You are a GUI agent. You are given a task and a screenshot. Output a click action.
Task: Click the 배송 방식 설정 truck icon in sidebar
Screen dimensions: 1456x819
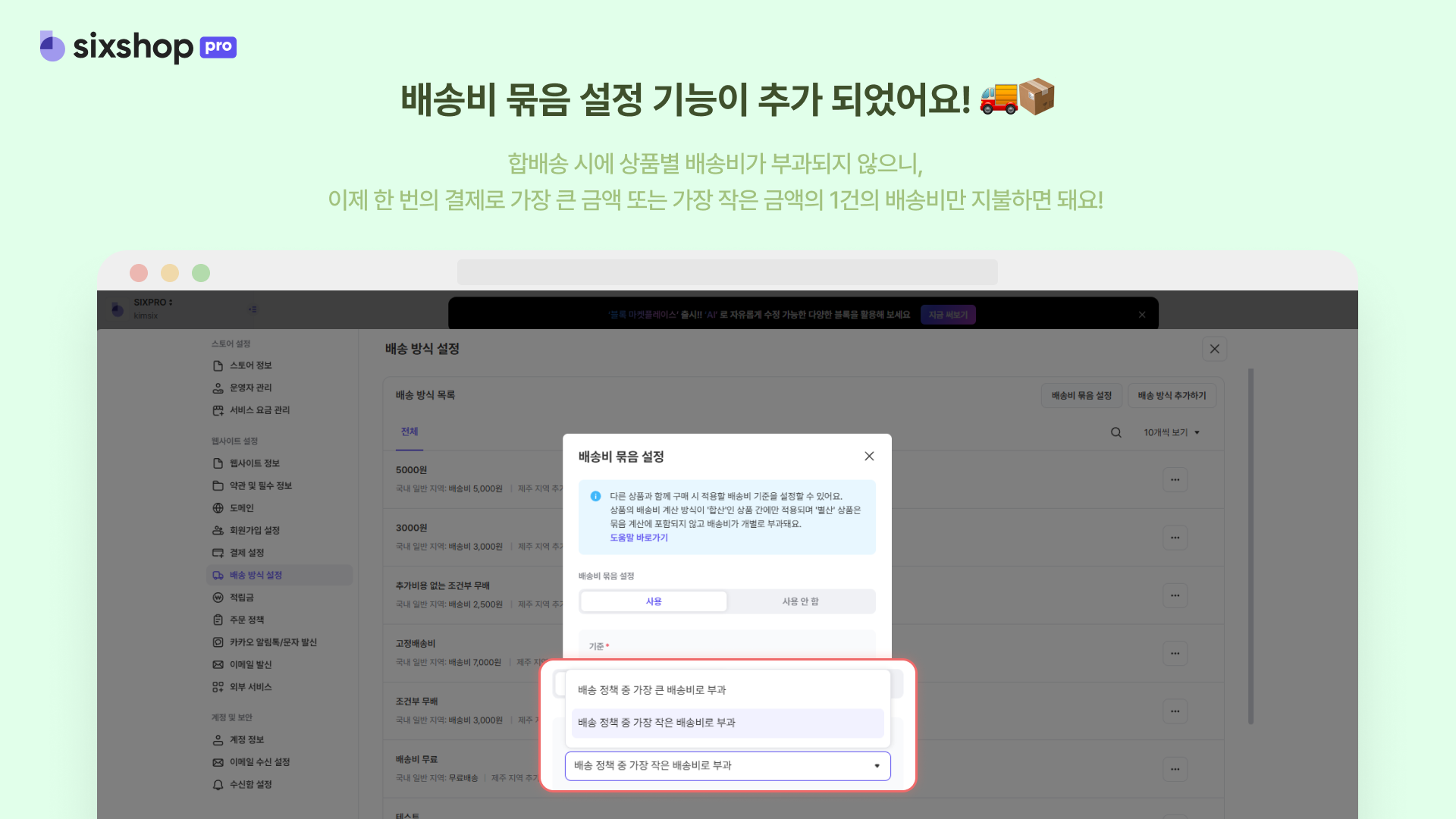tap(218, 576)
